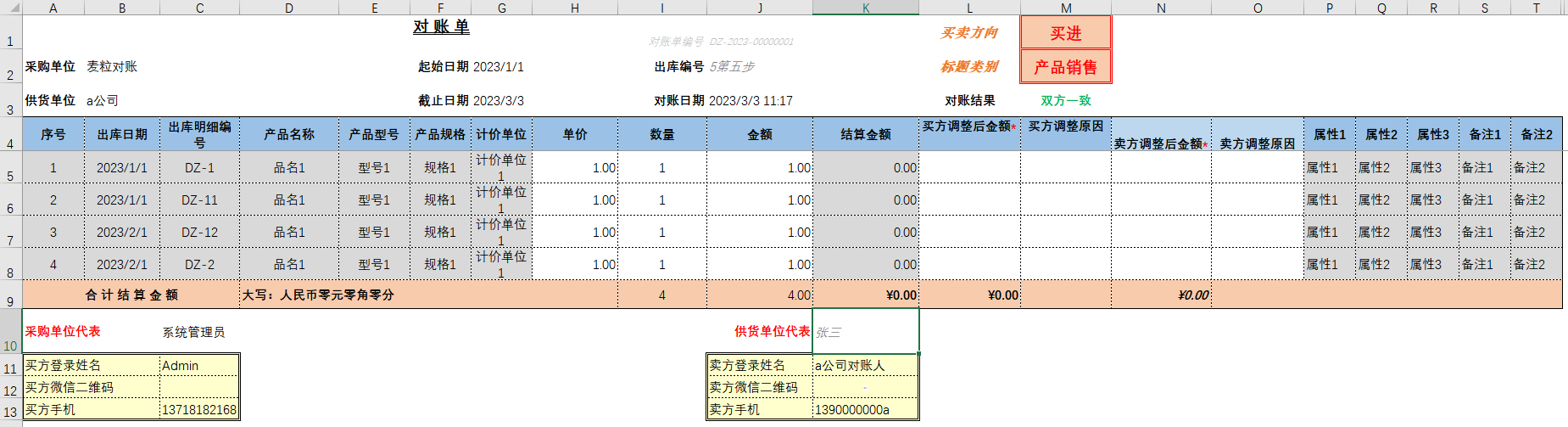Select the 卖方调整原因 column heading cell

pos(1257,144)
